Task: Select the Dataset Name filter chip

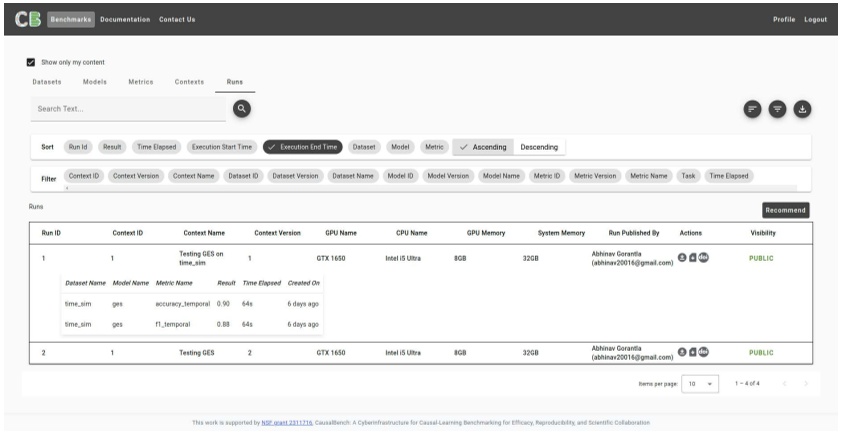Action: (352, 176)
